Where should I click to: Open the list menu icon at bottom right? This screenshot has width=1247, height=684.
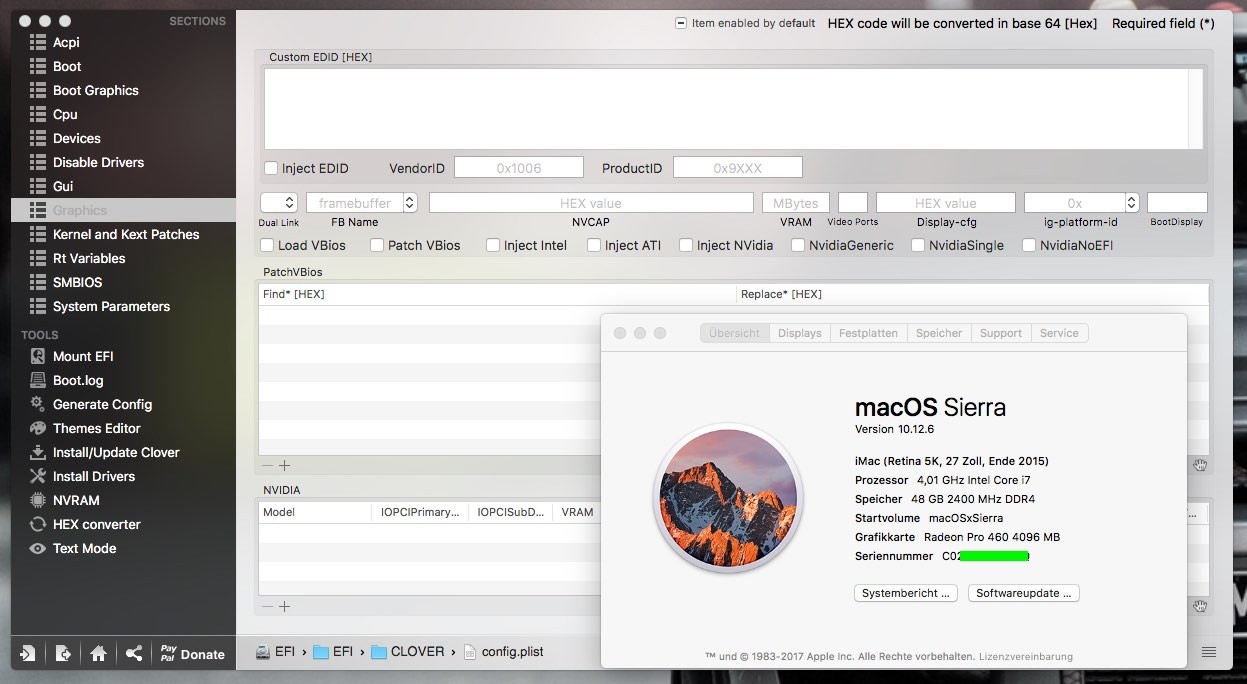[1209, 652]
